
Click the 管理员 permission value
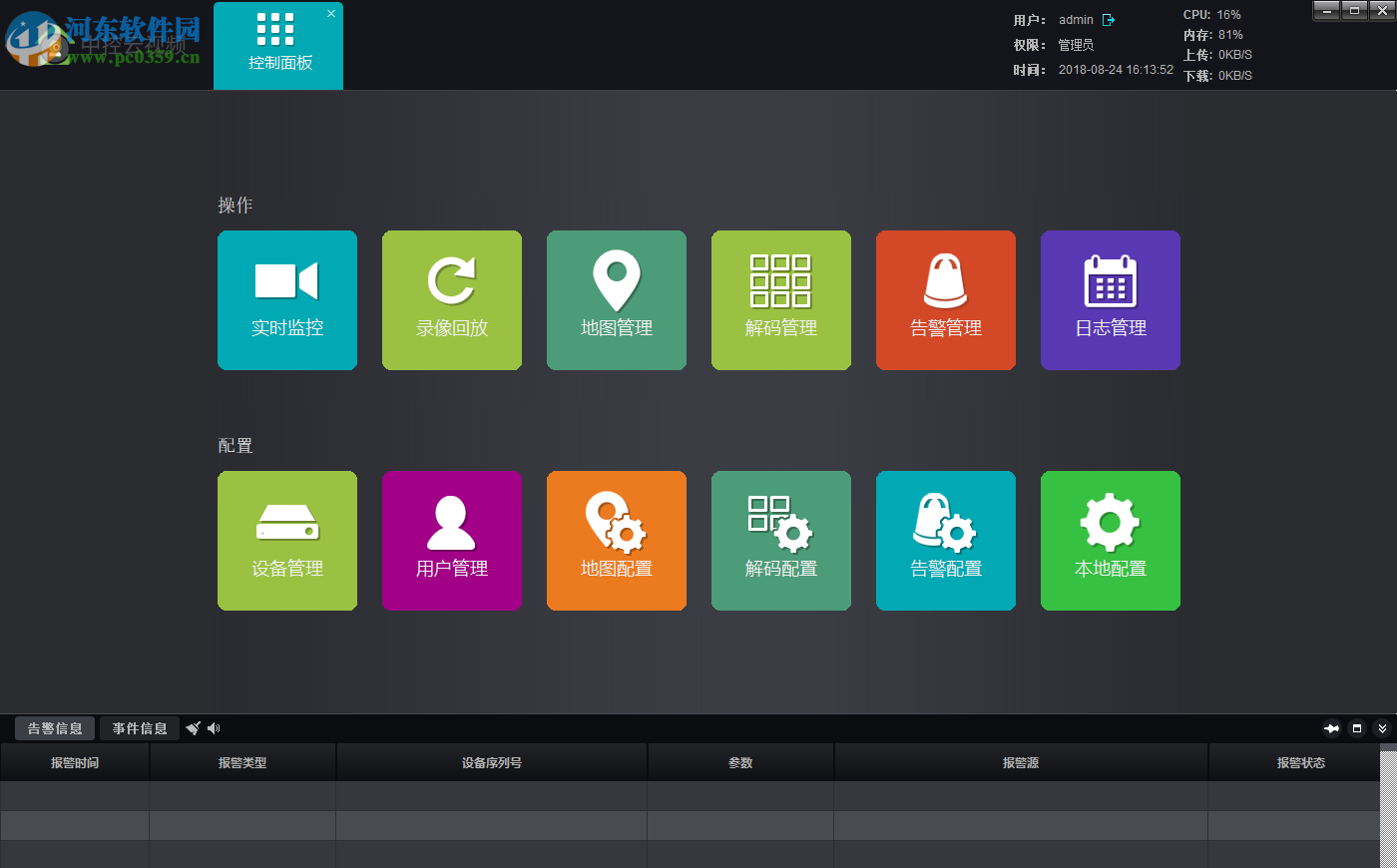coord(1076,45)
